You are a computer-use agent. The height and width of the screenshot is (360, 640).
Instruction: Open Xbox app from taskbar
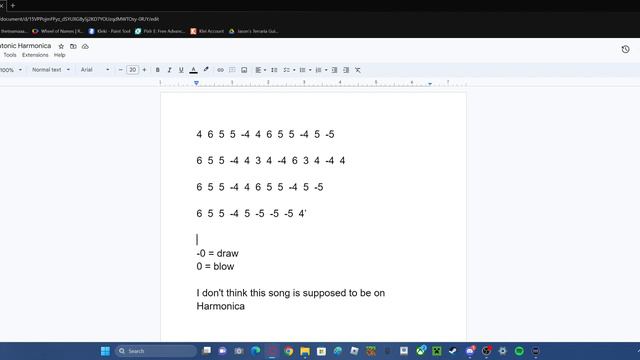point(420,351)
